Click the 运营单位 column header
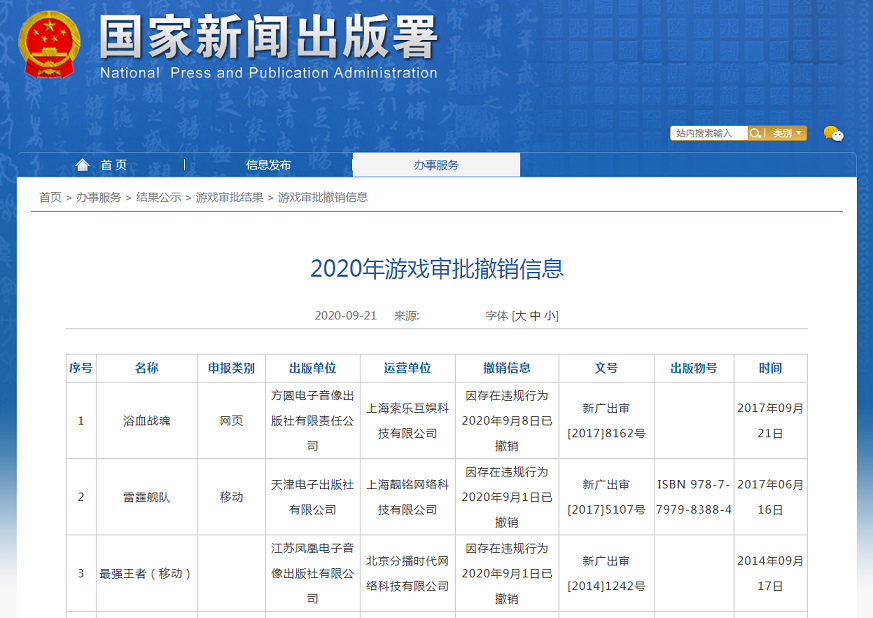This screenshot has width=873, height=618. click(x=407, y=368)
